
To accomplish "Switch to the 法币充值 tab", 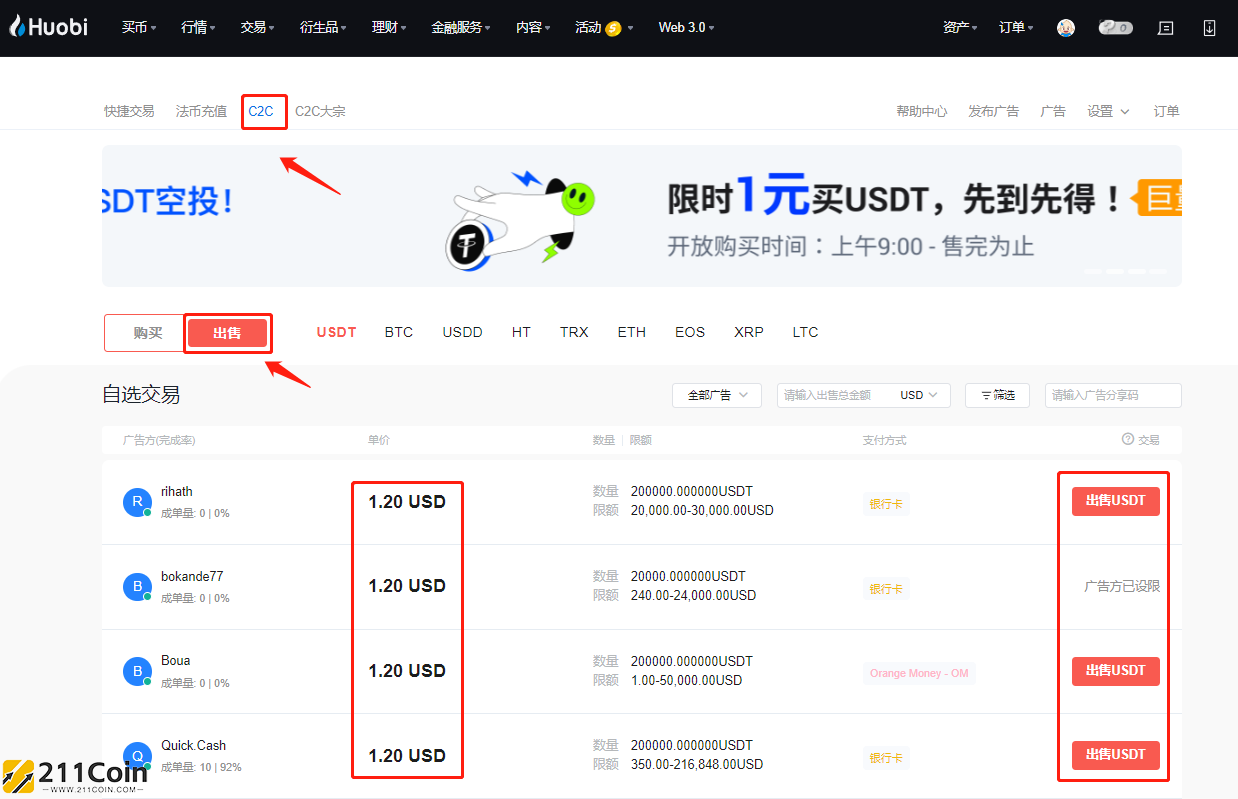I will [201, 111].
